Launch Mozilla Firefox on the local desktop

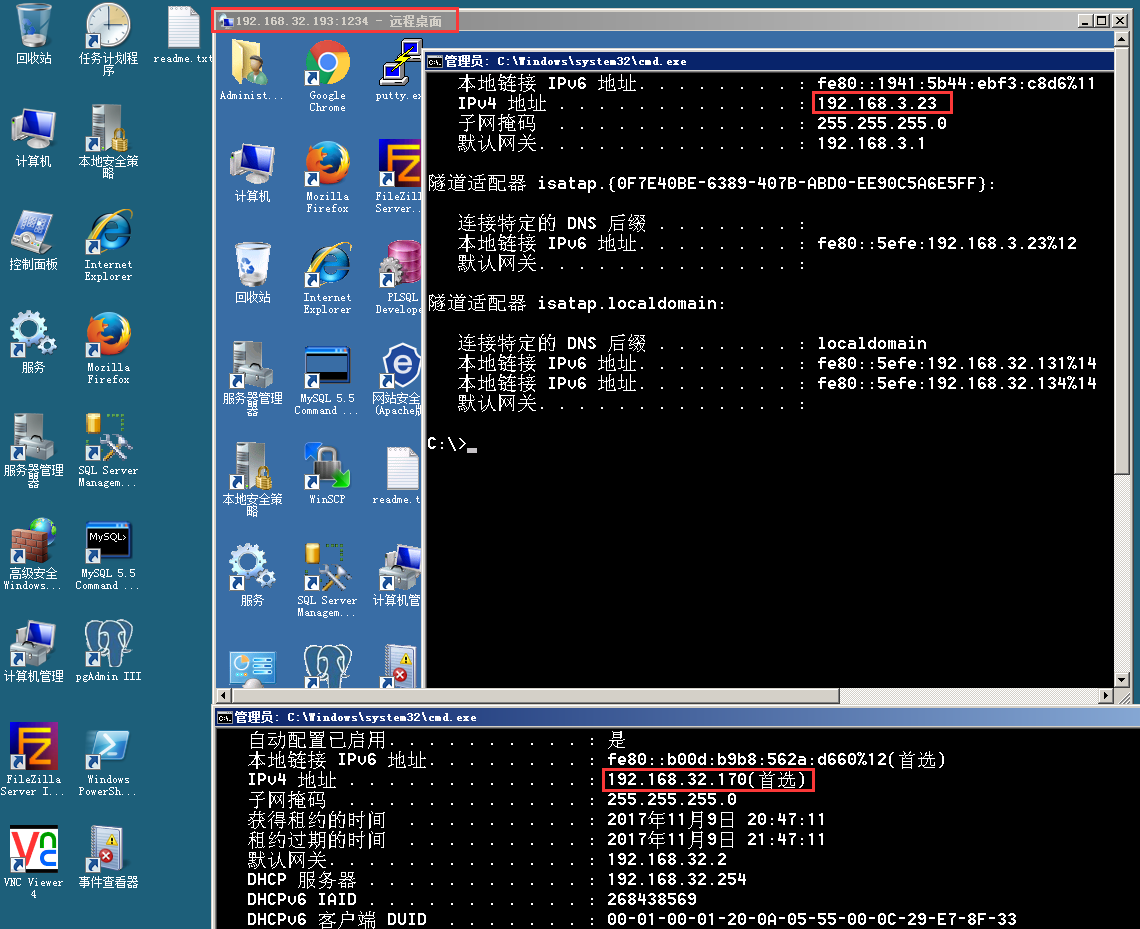108,348
